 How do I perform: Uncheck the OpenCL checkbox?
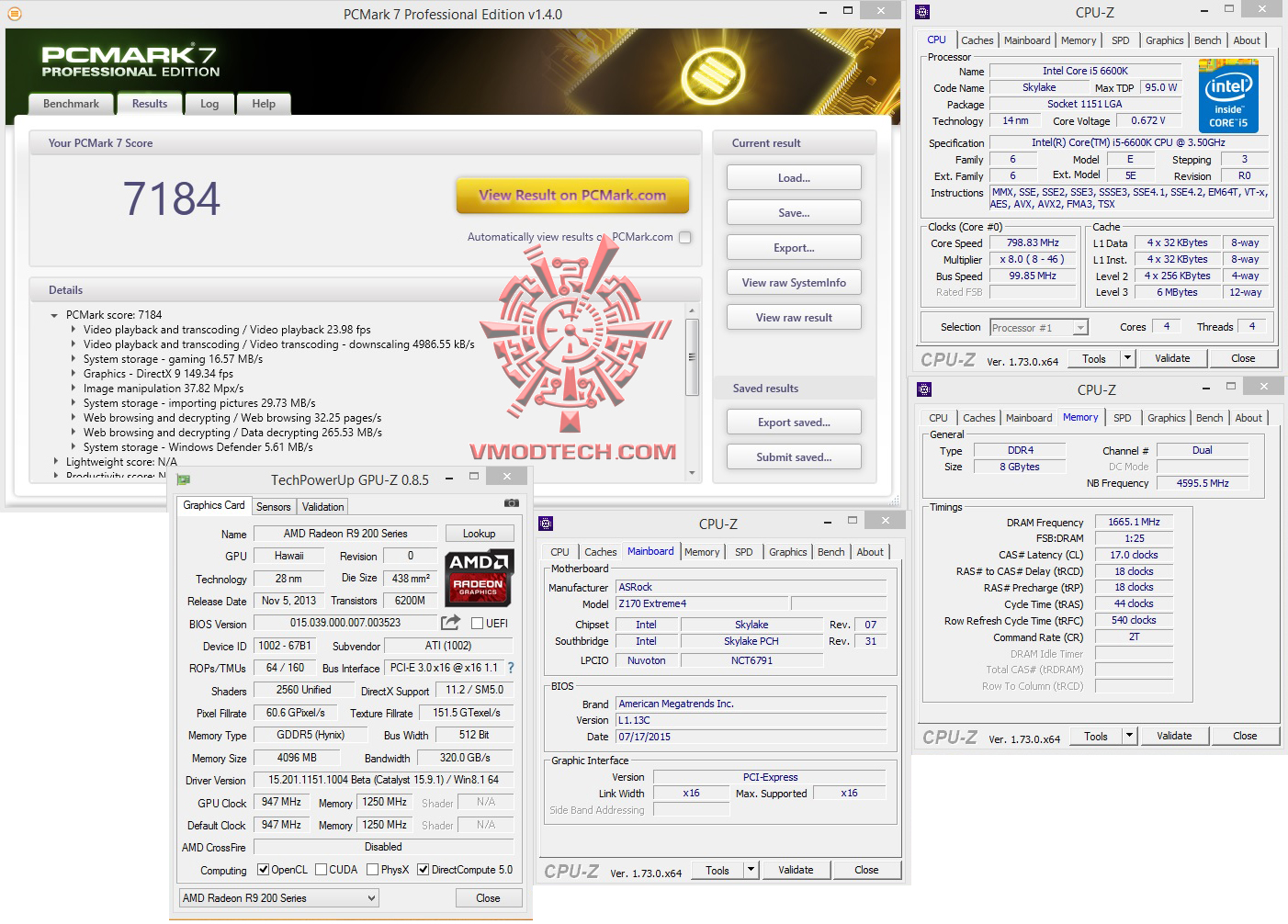(263, 870)
